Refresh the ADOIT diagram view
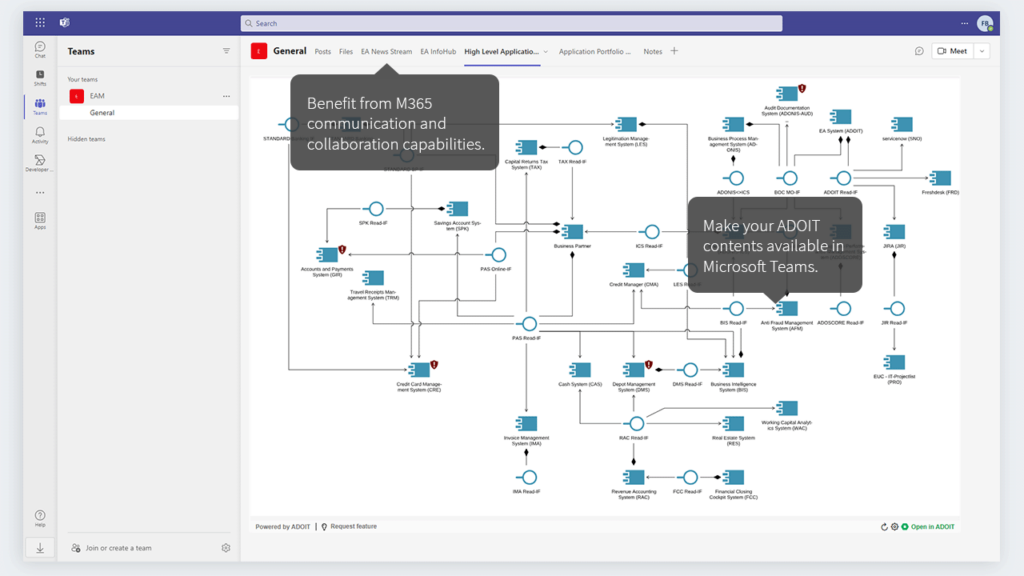The width and height of the screenshot is (1024, 576). [x=884, y=525]
